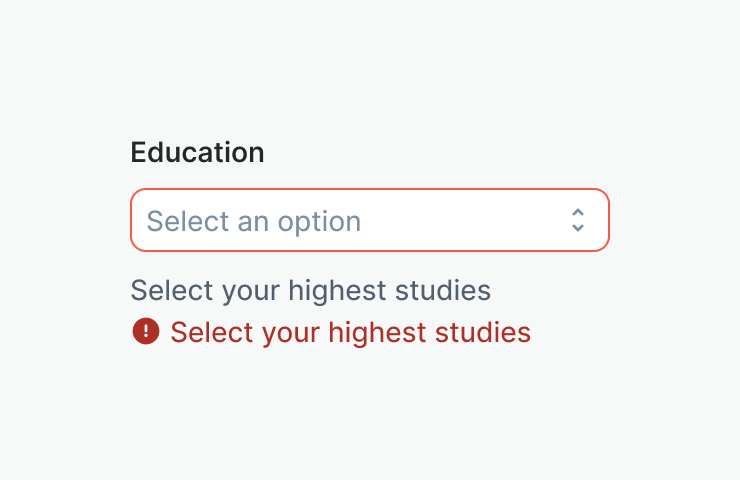This screenshot has height=480, width=740.
Task: Click the exclamation circle icon beside the error
Action: click(x=145, y=331)
